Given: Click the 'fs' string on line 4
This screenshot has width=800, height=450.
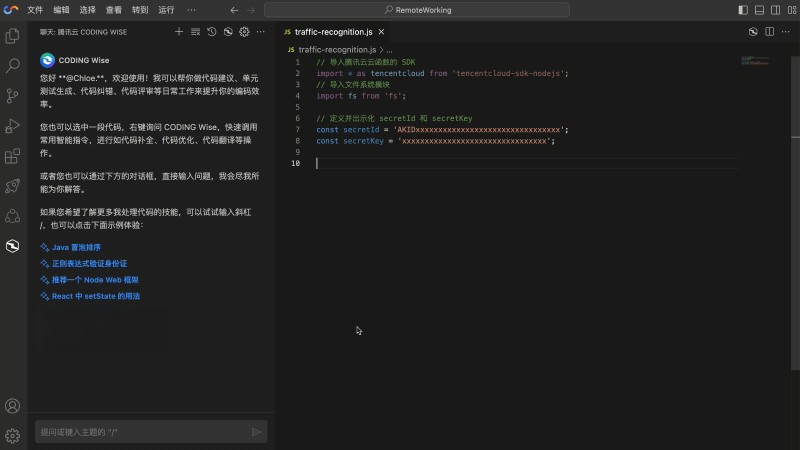Looking at the screenshot, I should point(393,96).
